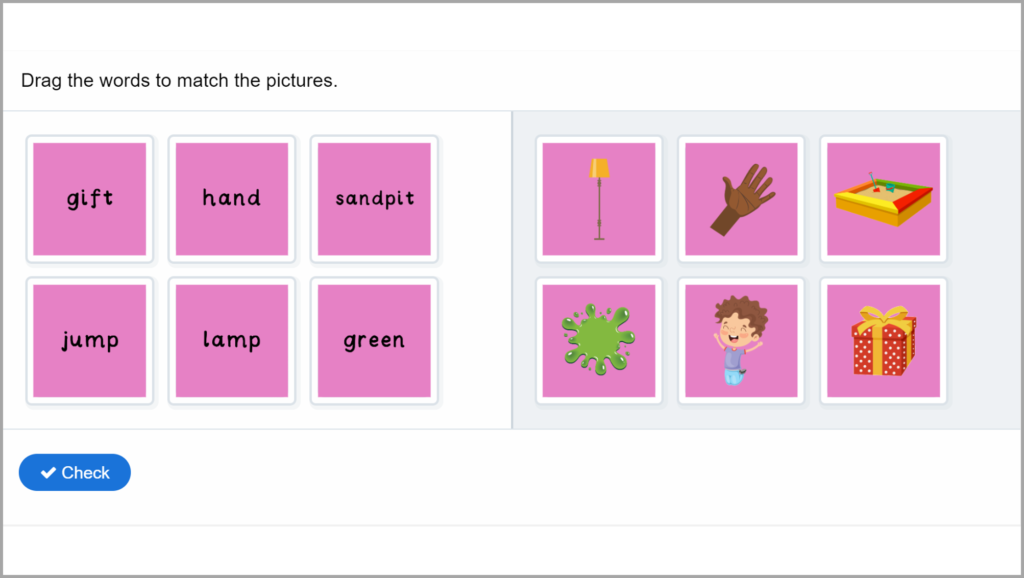Click the Check button label text
The height and width of the screenshot is (578, 1024).
[86, 472]
